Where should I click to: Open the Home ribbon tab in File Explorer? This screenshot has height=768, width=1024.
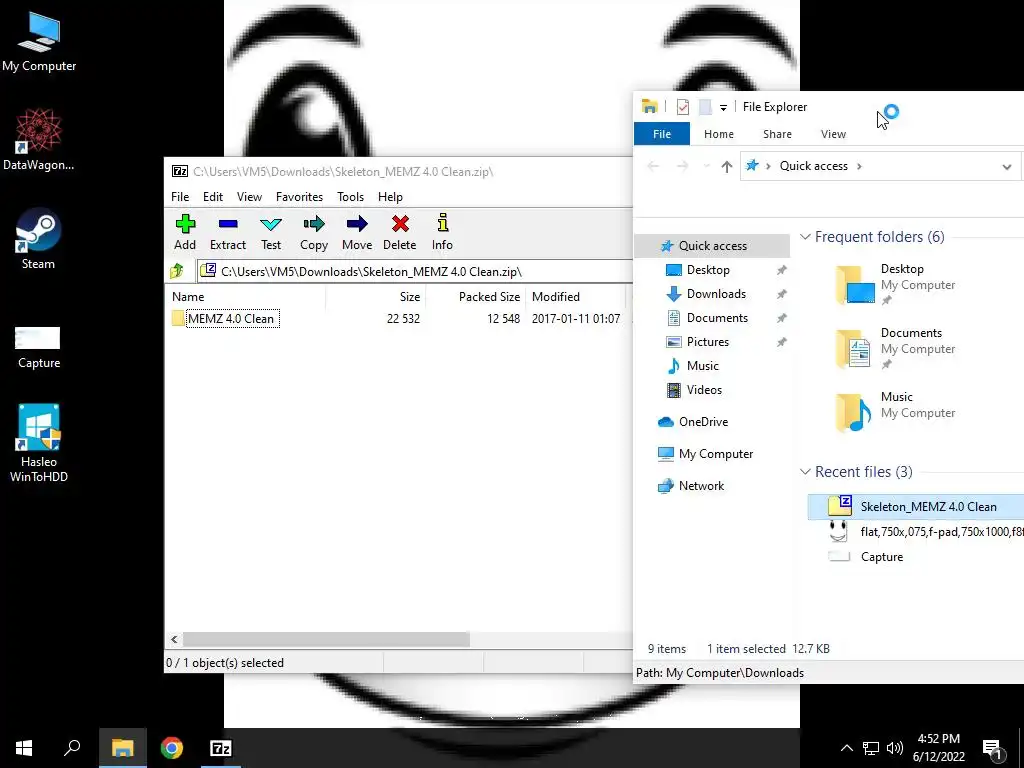pyautogui.click(x=718, y=134)
